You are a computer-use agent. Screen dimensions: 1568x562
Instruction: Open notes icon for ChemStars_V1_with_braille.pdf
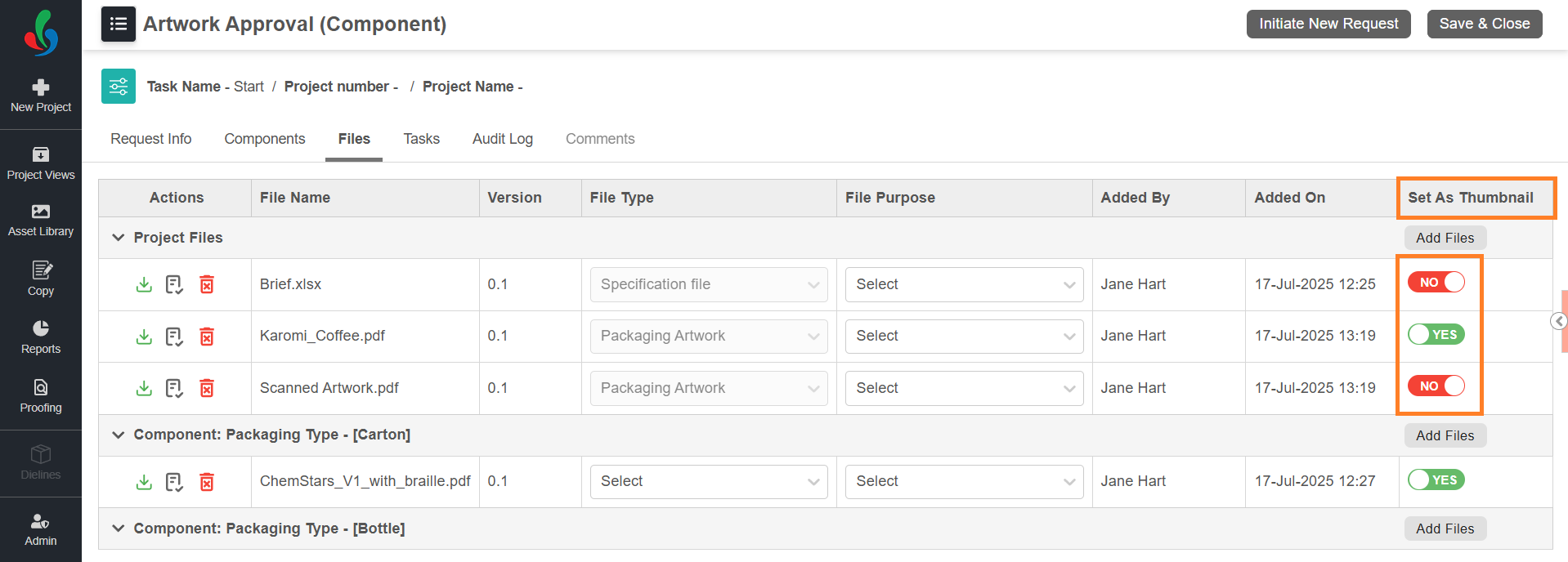[174, 482]
